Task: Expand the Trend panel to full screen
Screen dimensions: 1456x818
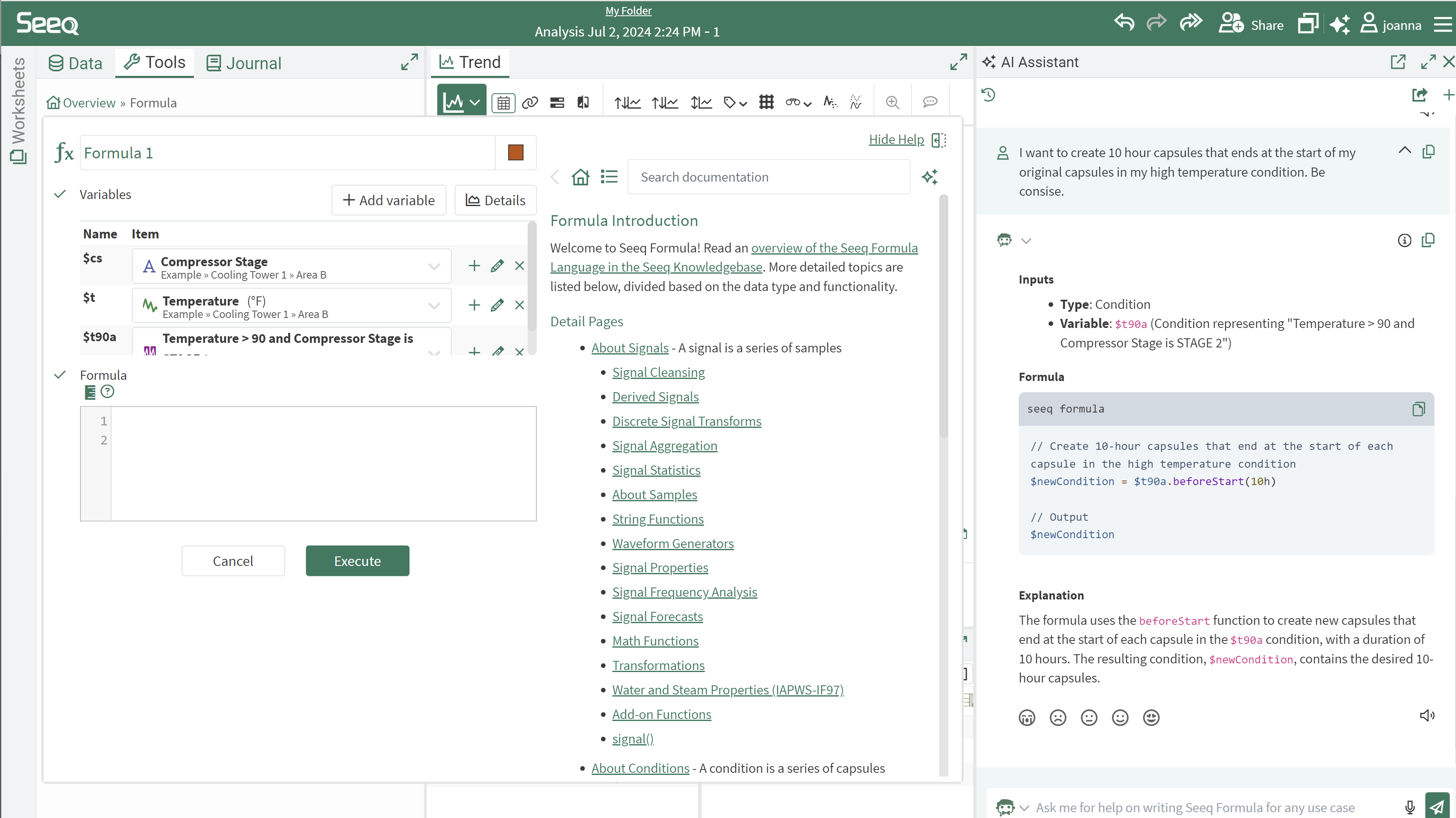Action: [x=959, y=62]
